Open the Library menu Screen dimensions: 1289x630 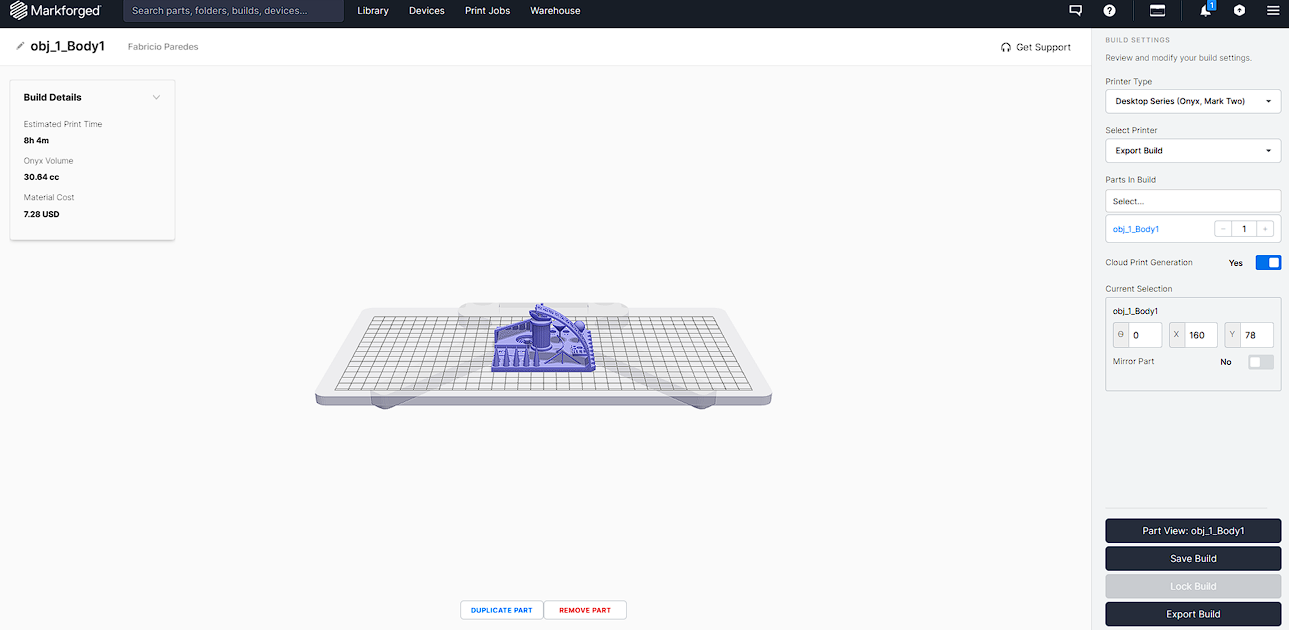point(373,11)
